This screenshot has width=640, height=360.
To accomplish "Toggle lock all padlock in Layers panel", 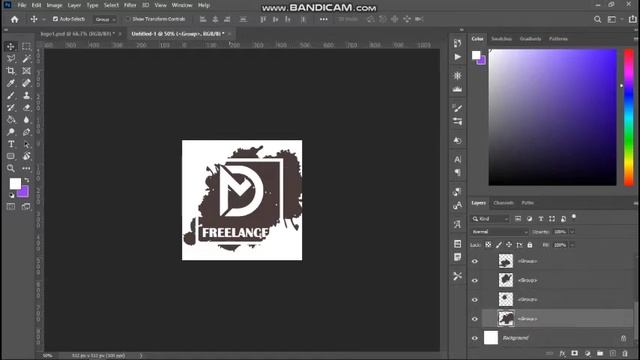I will click(530, 245).
